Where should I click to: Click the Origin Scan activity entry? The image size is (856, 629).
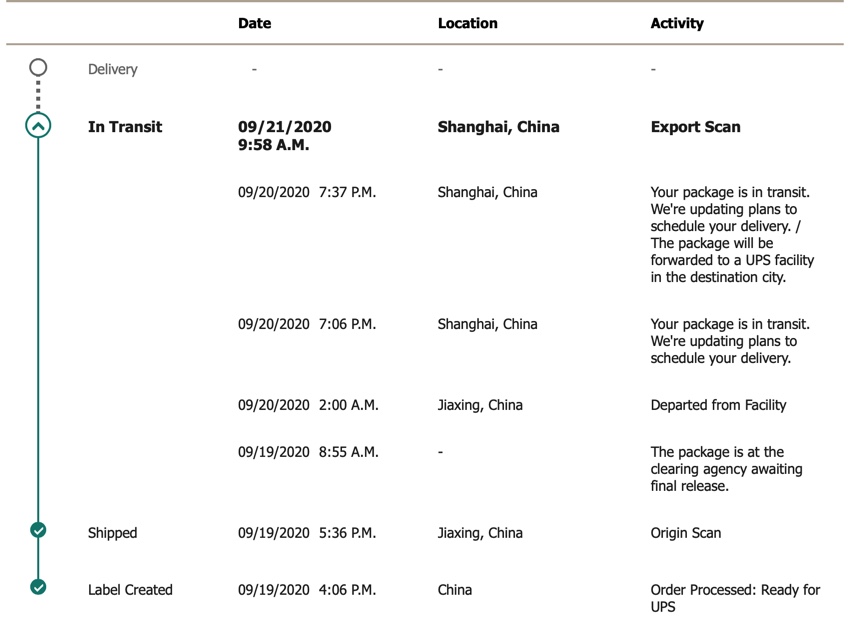pyautogui.click(x=686, y=533)
